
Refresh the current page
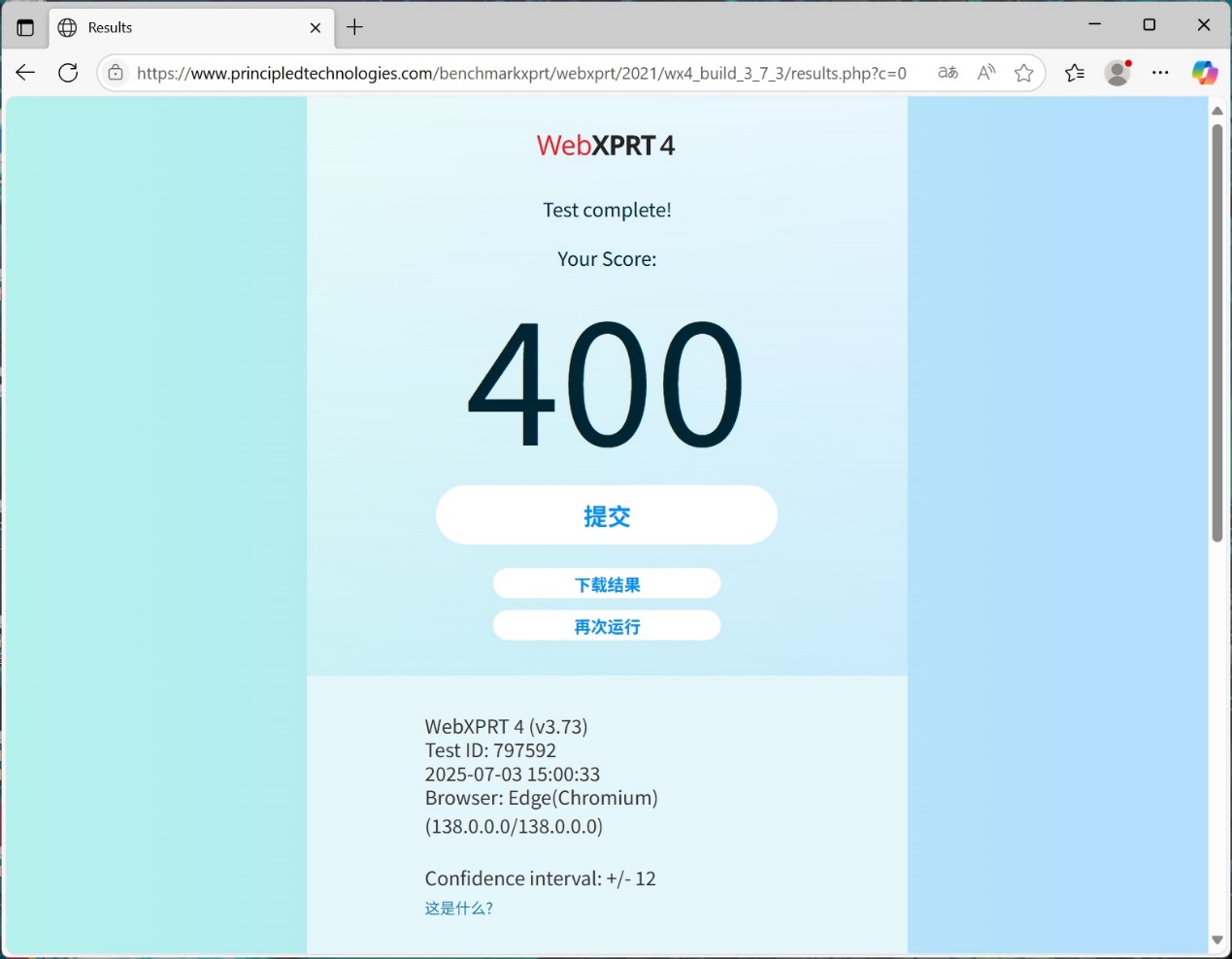click(68, 73)
